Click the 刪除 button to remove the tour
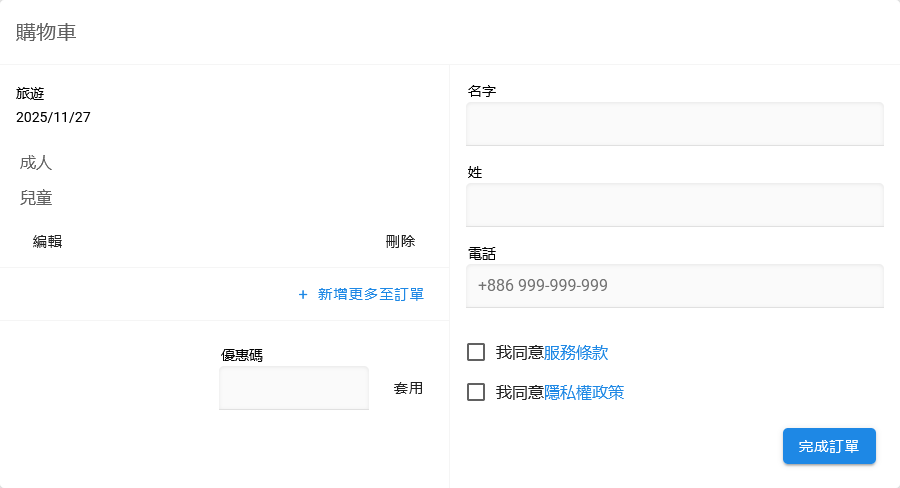Image resolution: width=900 pixels, height=488 pixels. (400, 241)
